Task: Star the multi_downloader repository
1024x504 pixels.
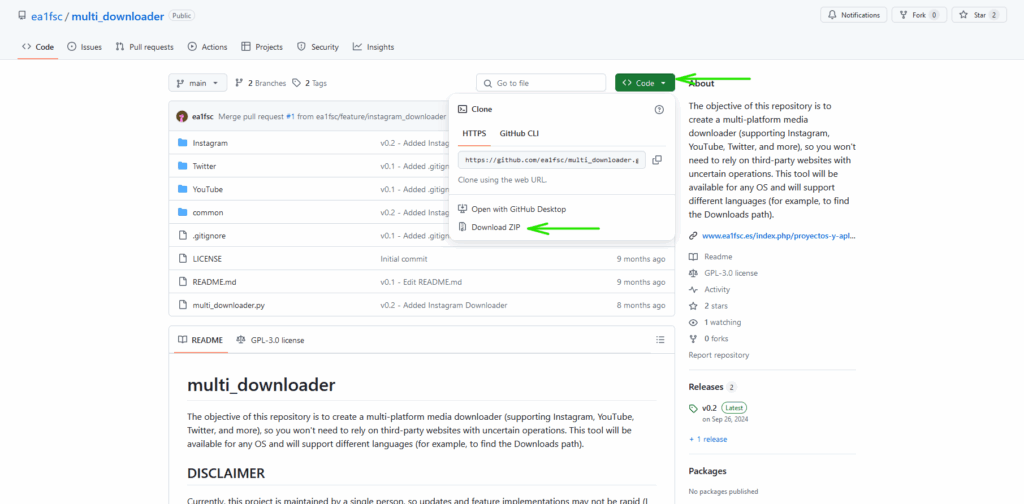Action: (979, 15)
